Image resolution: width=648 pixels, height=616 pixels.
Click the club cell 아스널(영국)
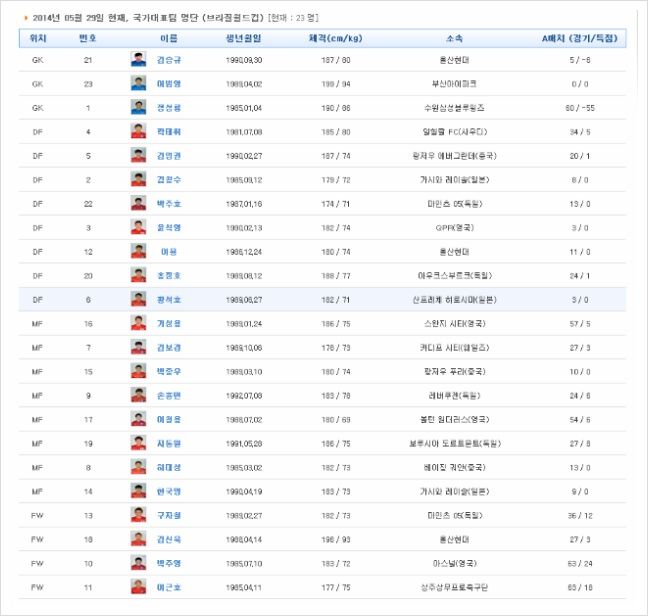(454, 563)
